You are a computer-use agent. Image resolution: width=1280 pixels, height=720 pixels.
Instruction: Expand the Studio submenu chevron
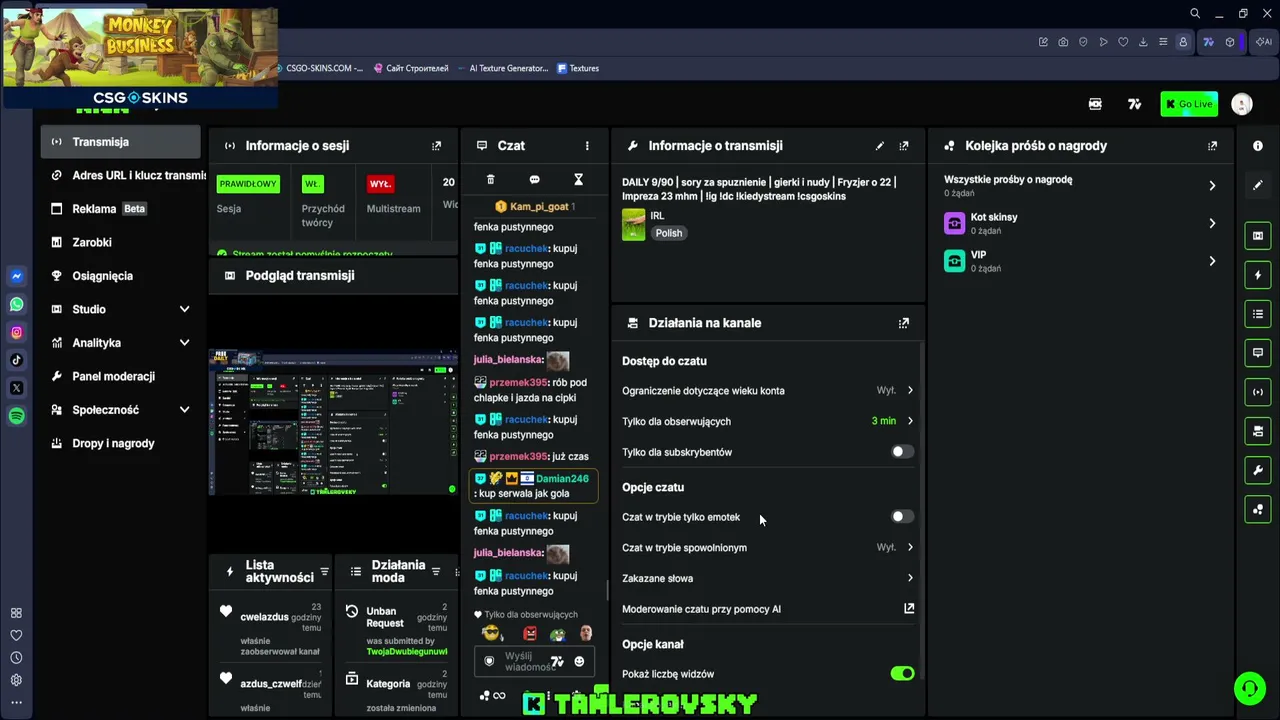coord(184,309)
